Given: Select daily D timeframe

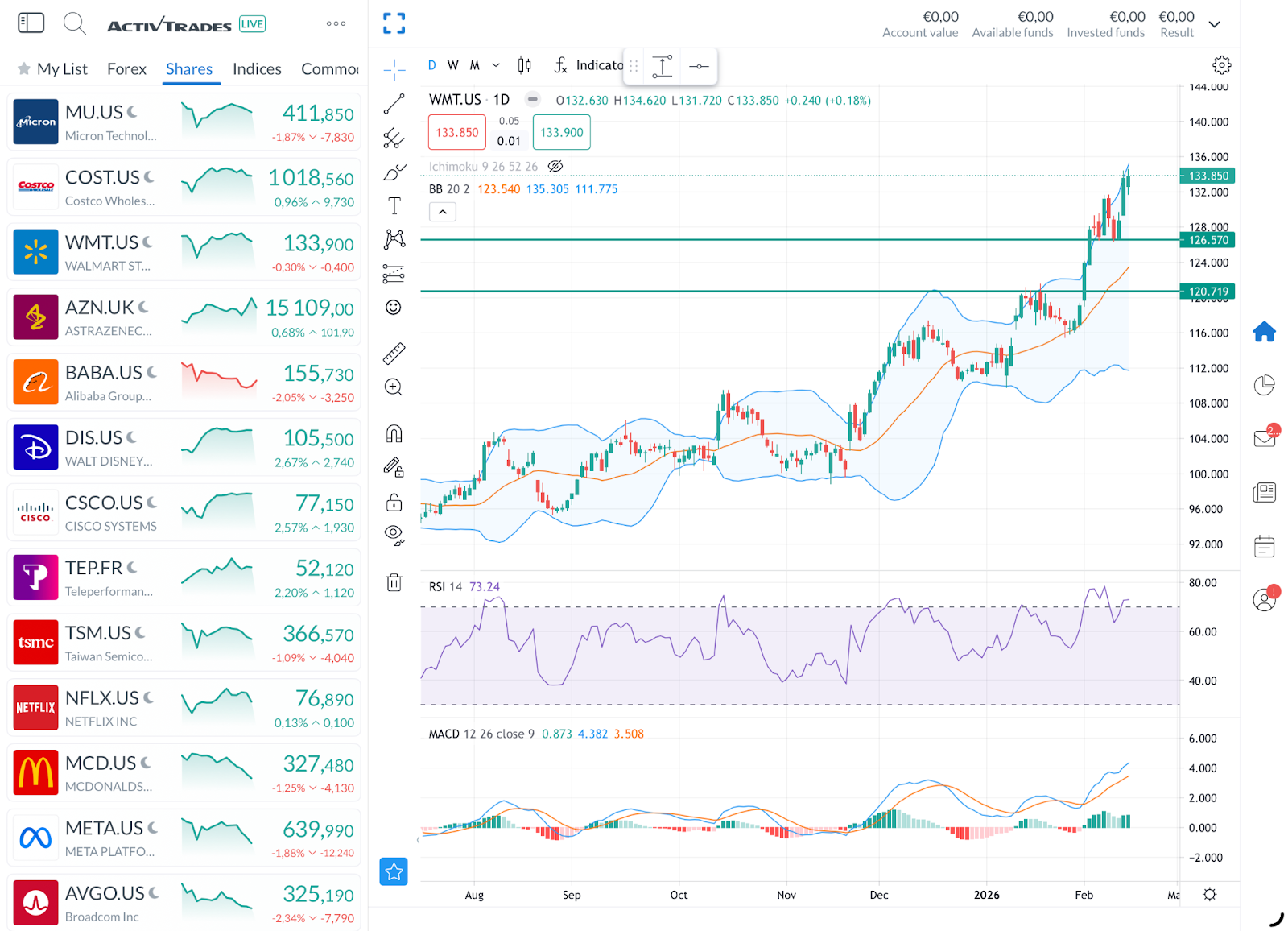Looking at the screenshot, I should (x=432, y=65).
